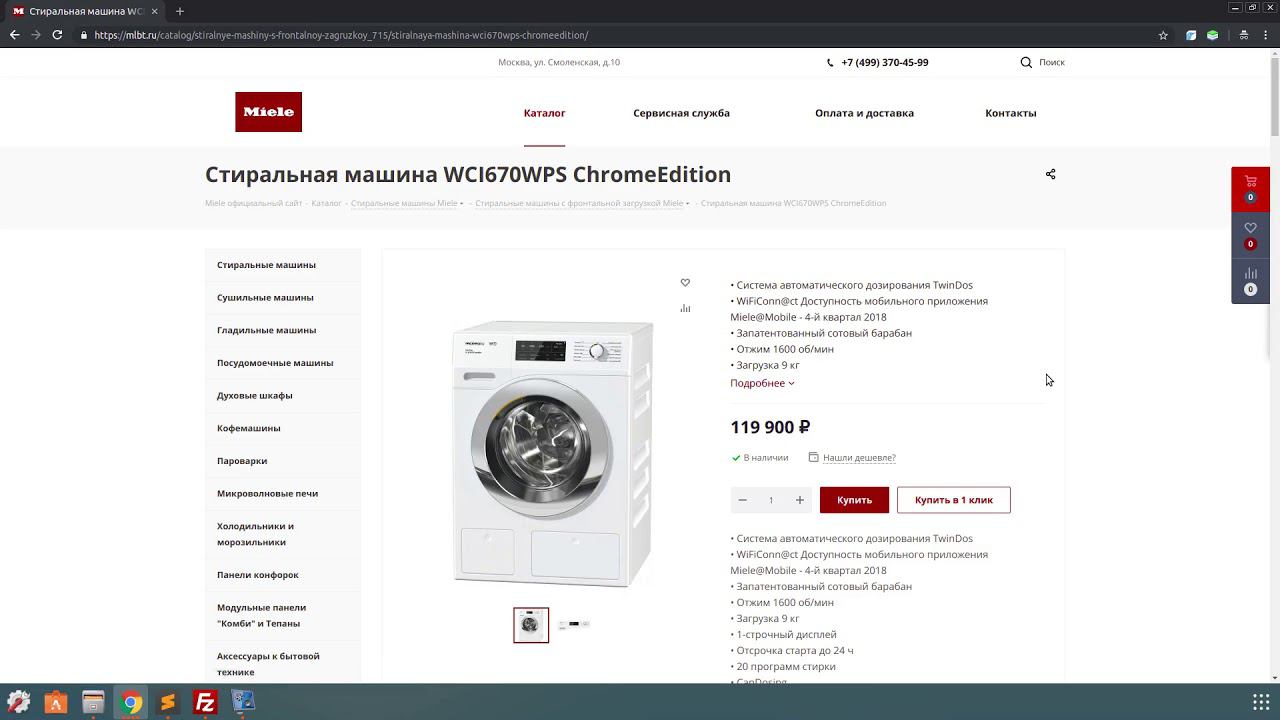Open the share icon beside the product title
The height and width of the screenshot is (720, 1280).
pyautogui.click(x=1050, y=174)
